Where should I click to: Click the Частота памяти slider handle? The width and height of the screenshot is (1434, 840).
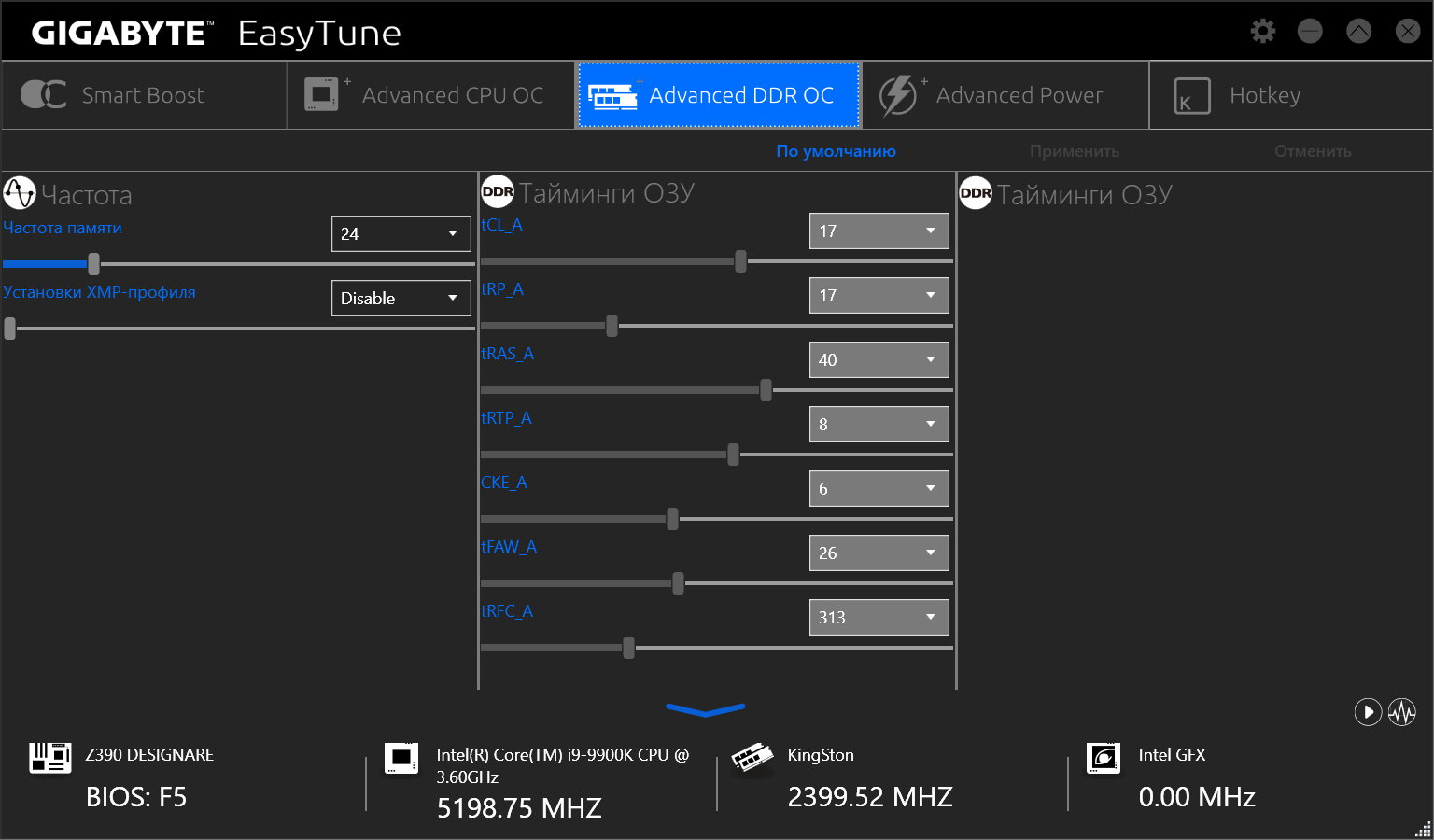point(93,264)
